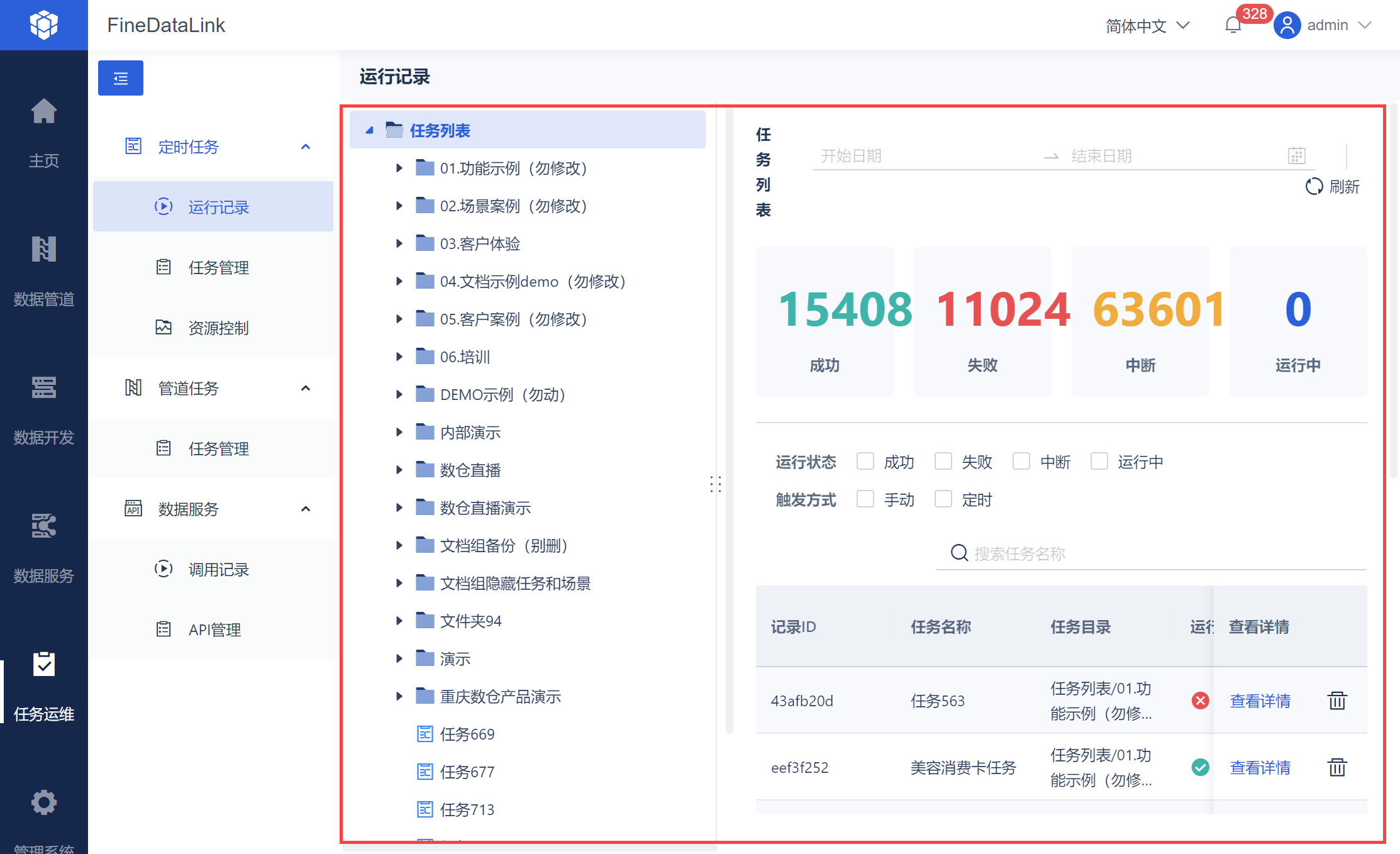
Task: Check the 失败 status checkbox
Action: pos(943,462)
